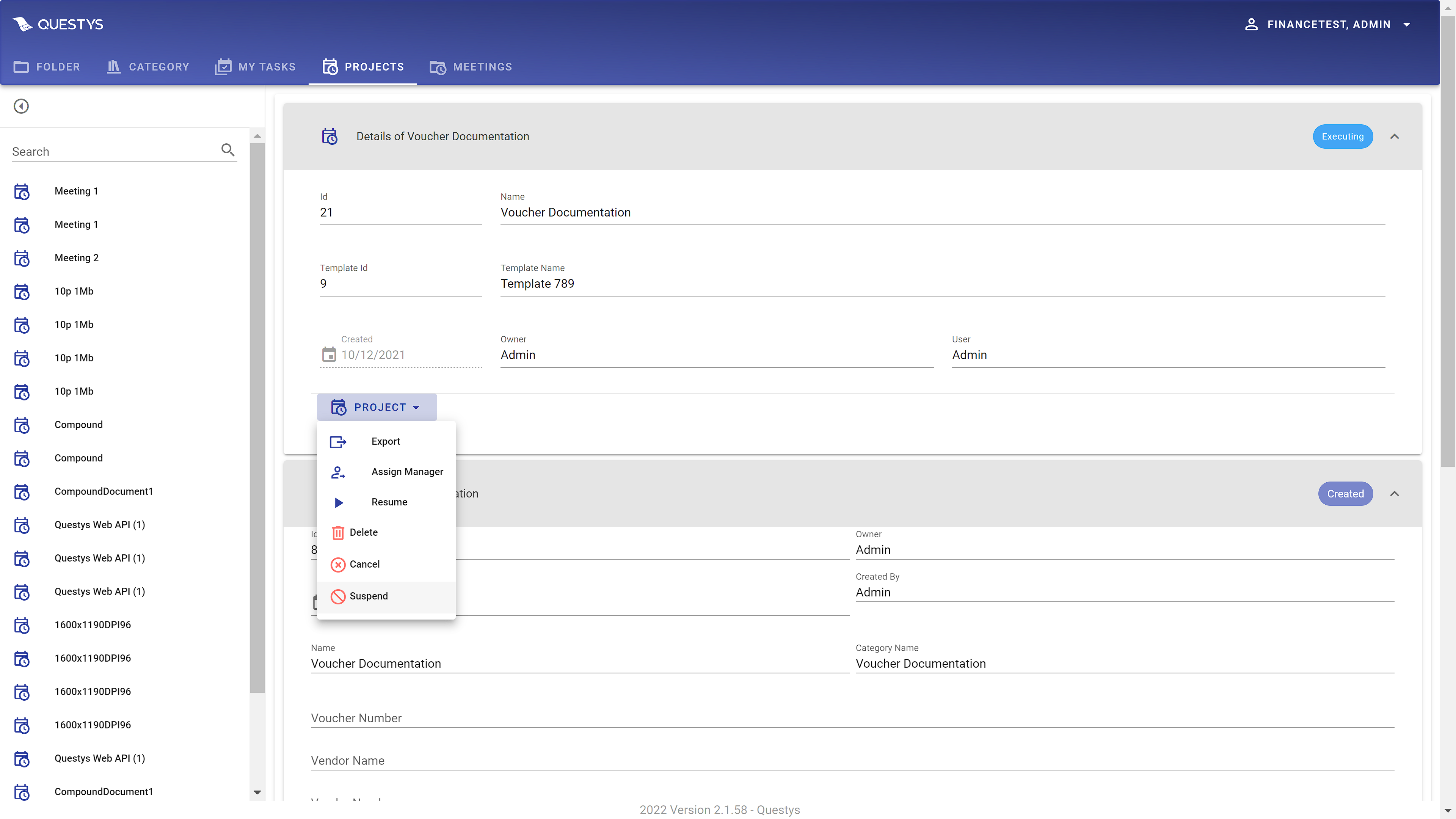Image resolution: width=1456 pixels, height=819 pixels.
Task: Click the Vendor Name input field
Action: coord(852,760)
